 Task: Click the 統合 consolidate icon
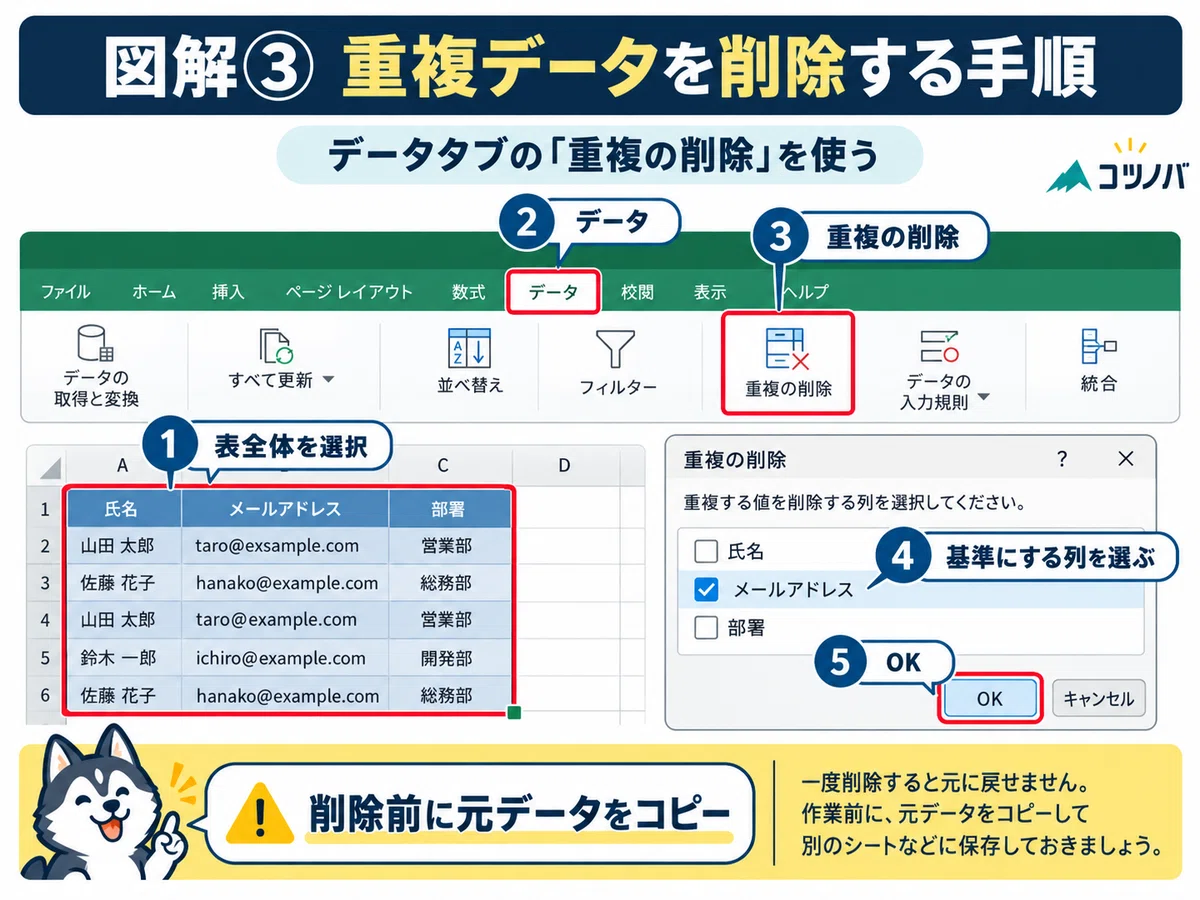pyautogui.click(x=1098, y=346)
